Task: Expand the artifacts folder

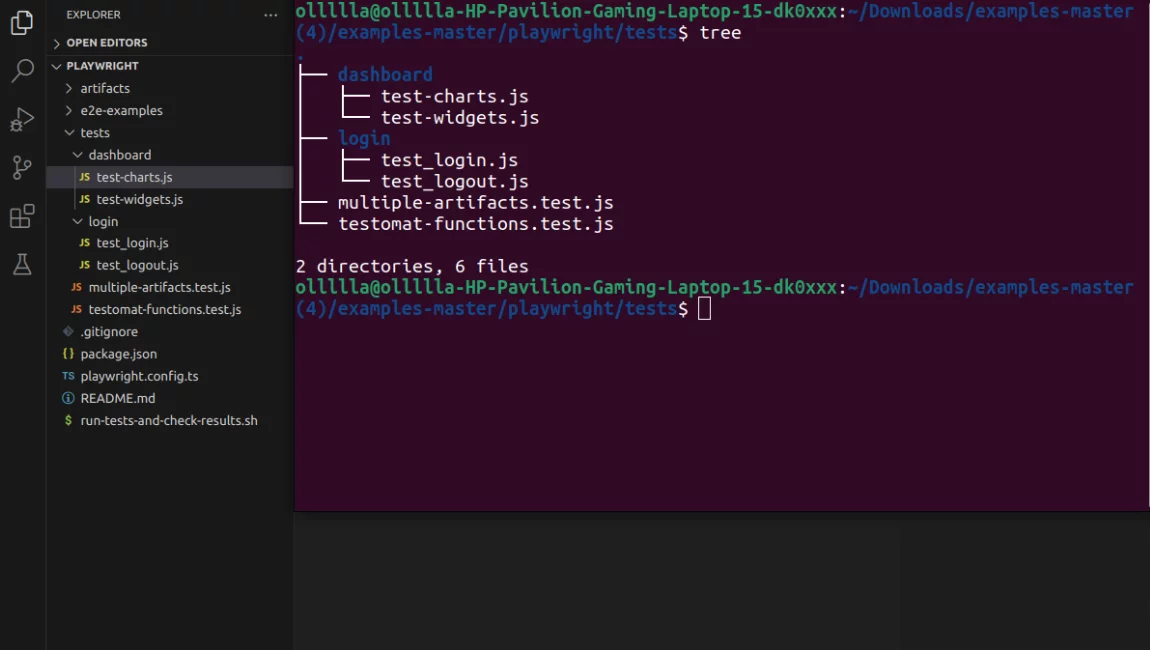Action: pos(105,89)
